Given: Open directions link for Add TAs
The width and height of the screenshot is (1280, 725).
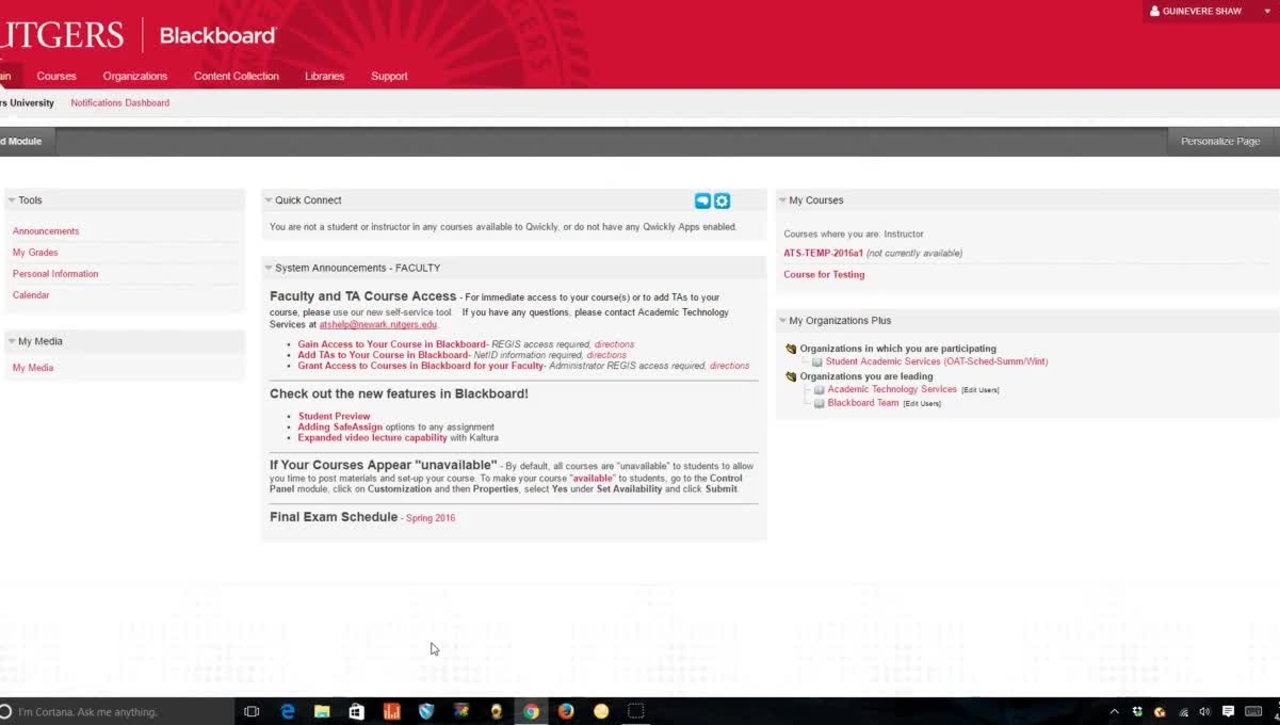Looking at the screenshot, I should (x=606, y=355).
